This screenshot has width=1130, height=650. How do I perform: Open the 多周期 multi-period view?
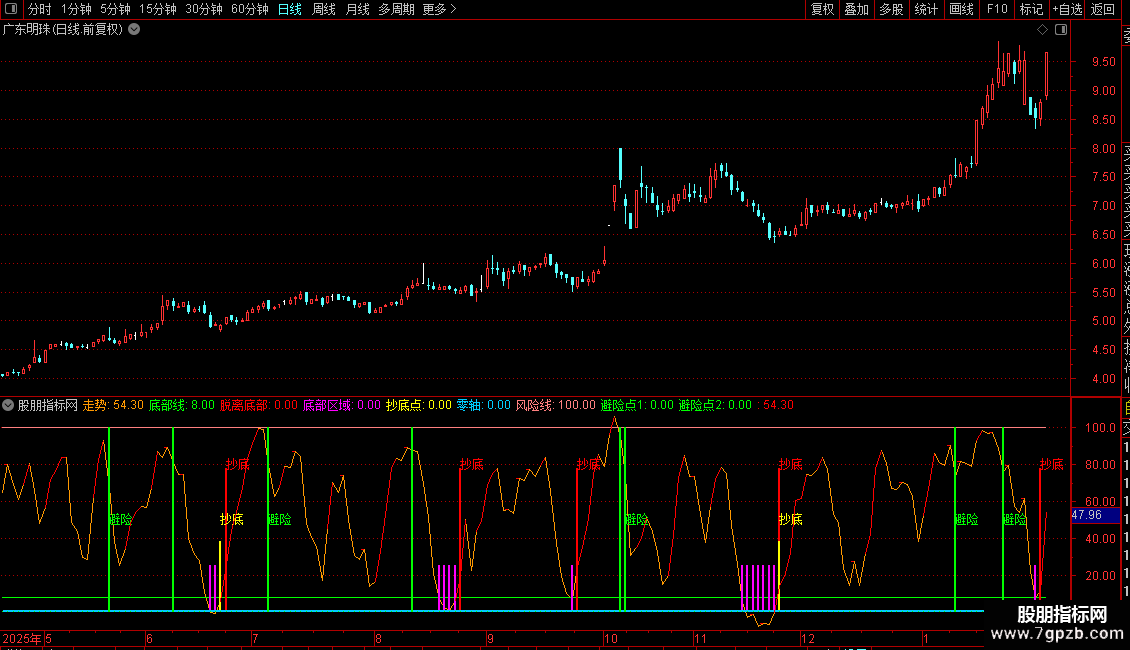[396, 9]
